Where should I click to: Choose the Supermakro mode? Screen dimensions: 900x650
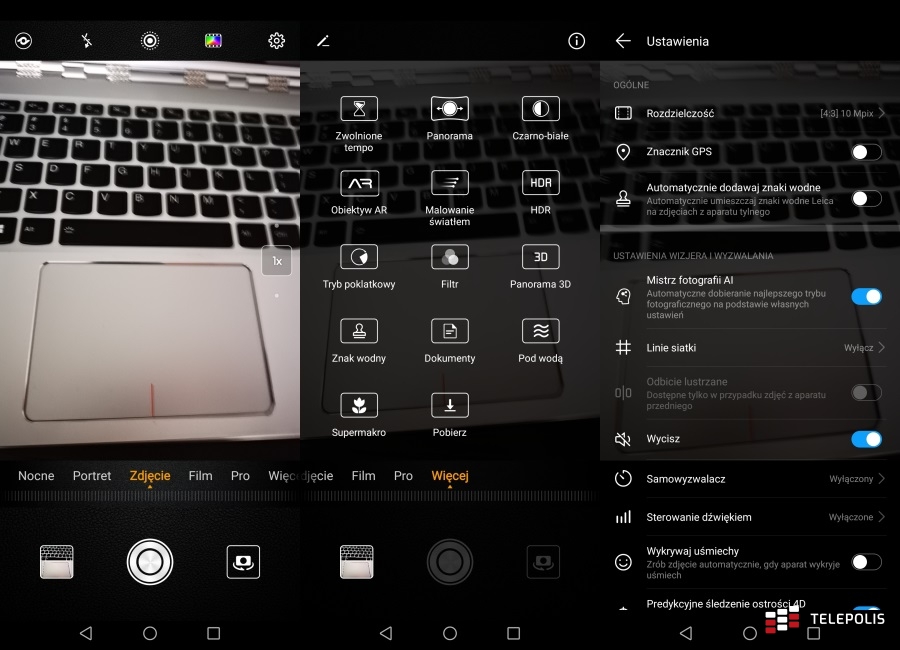(359, 405)
